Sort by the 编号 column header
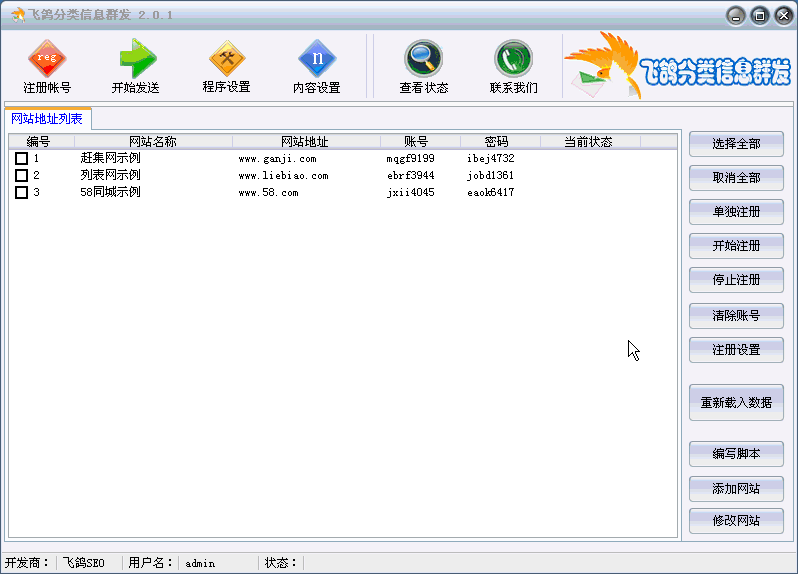The width and height of the screenshot is (798, 574). click(x=42, y=141)
